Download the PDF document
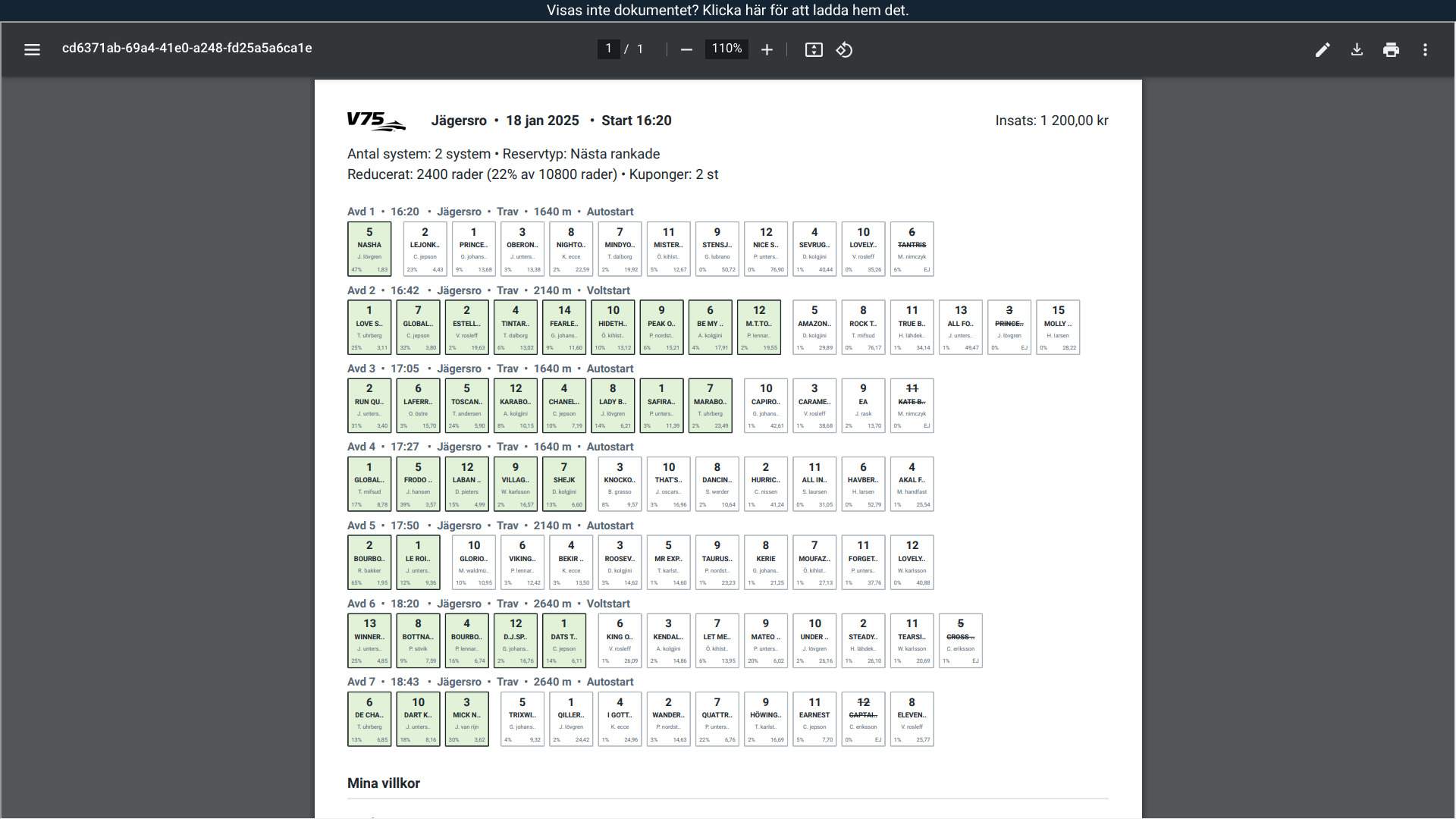Image resolution: width=1456 pixels, height=819 pixels. coord(1357,49)
